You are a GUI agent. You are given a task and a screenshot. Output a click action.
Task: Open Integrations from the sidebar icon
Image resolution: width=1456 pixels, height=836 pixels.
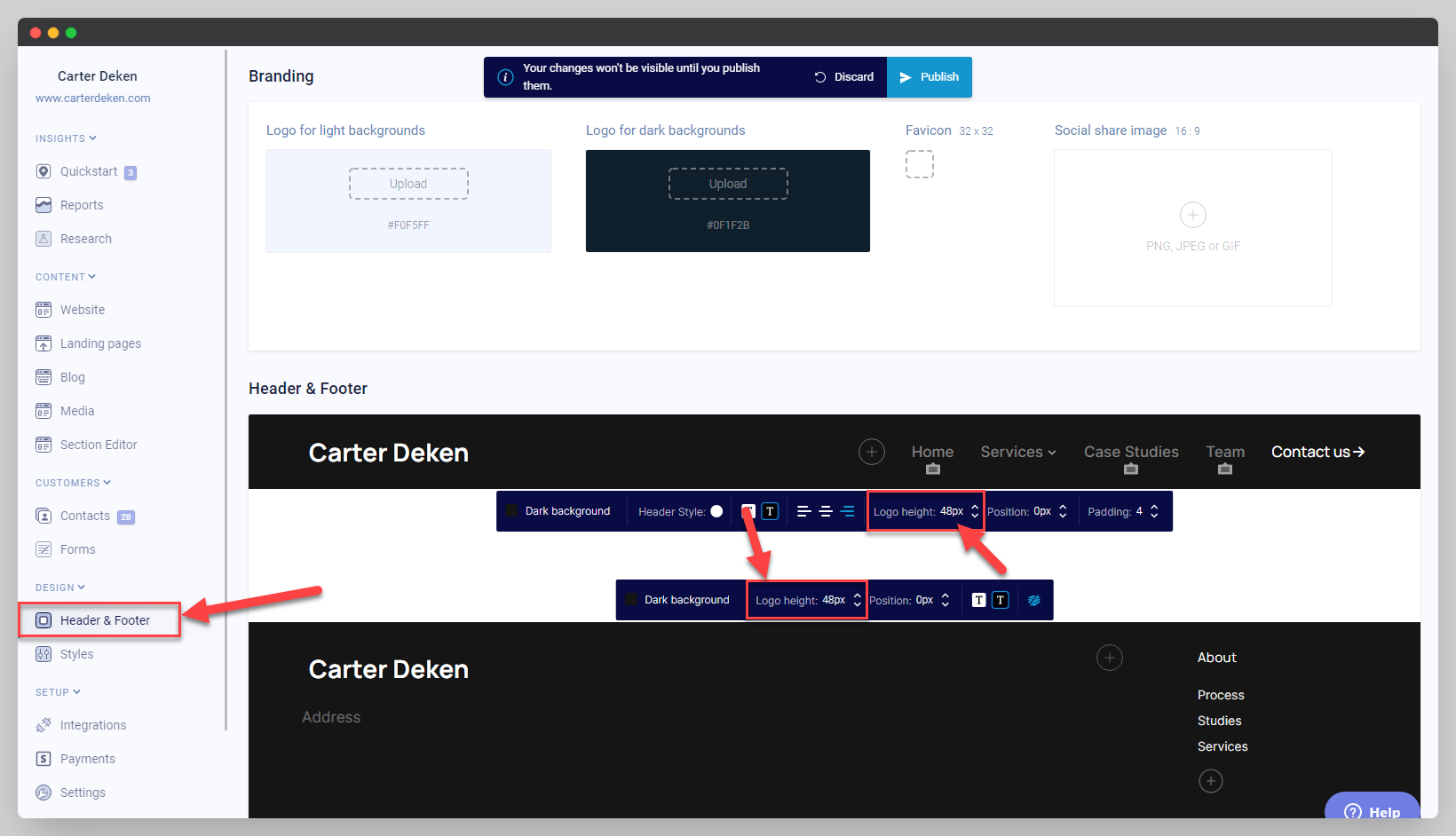pos(44,724)
